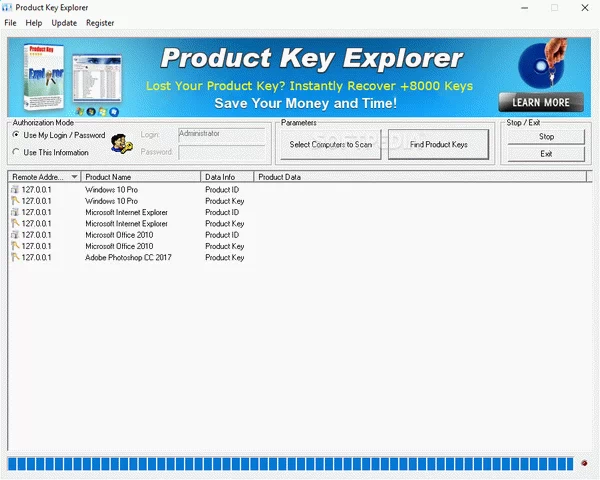This screenshot has height=480, width=600.
Task: Sort by Remote Address column dropdown arrow
Action: [x=74, y=176]
